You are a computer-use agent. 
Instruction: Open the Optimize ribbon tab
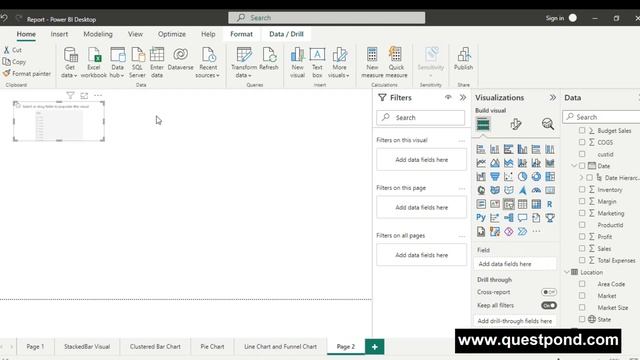[x=172, y=34]
